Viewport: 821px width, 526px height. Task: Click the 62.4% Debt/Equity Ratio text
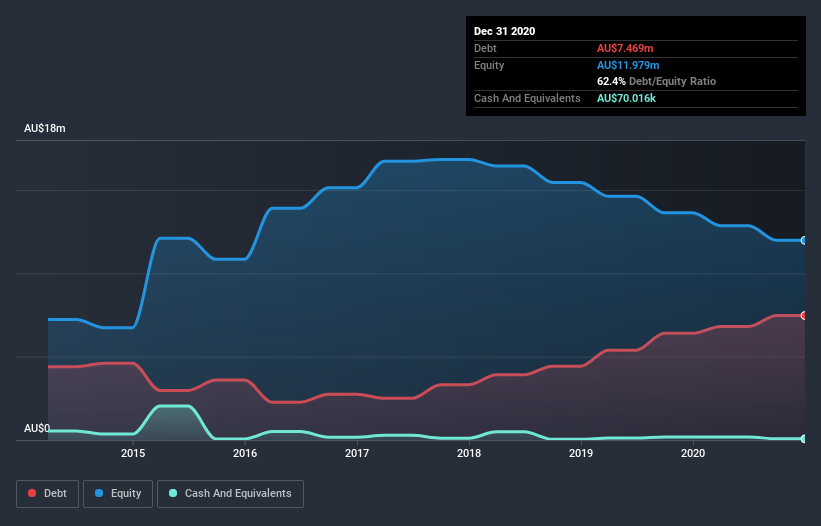tap(657, 81)
